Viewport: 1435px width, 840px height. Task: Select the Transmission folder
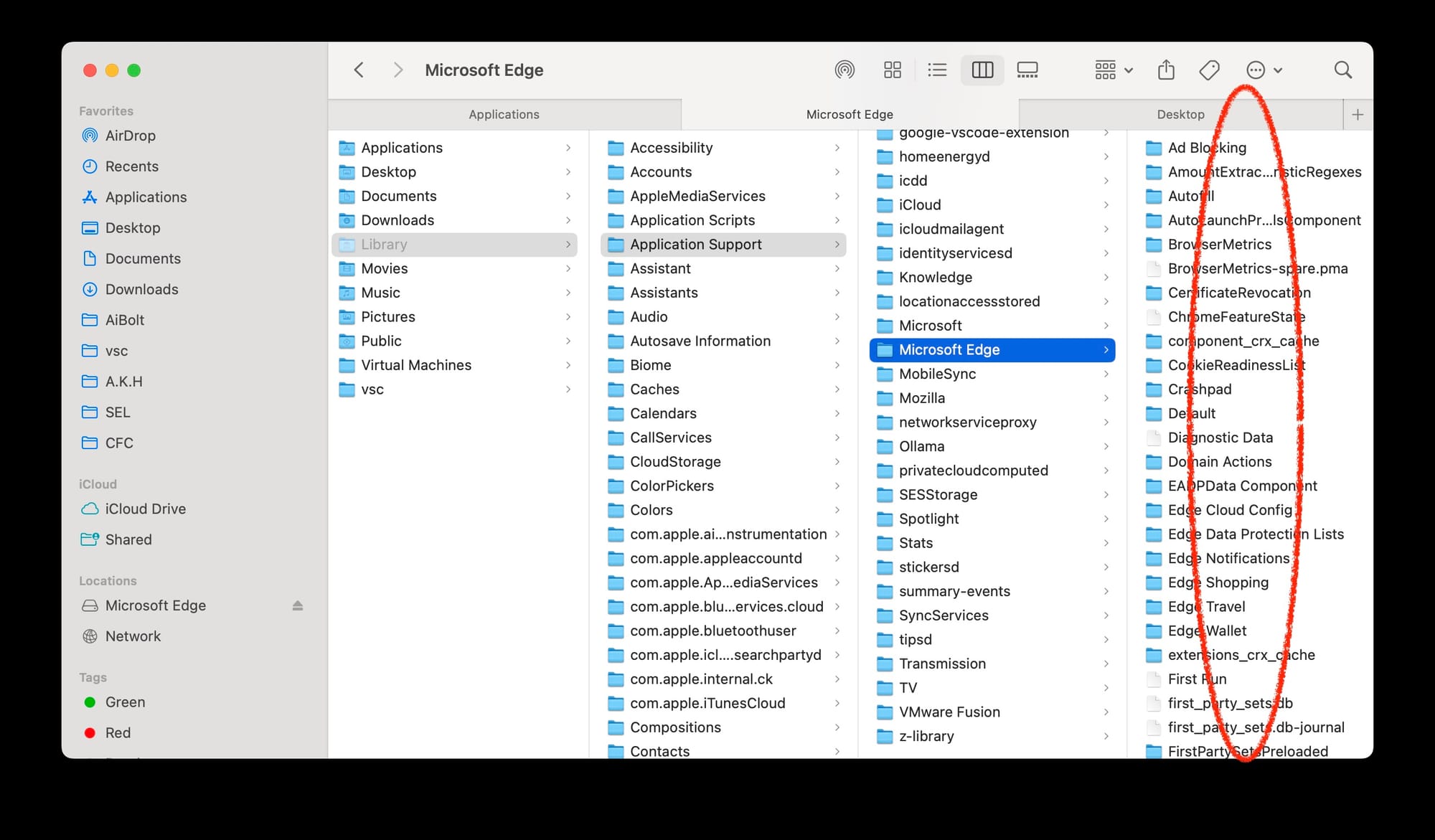pos(992,664)
